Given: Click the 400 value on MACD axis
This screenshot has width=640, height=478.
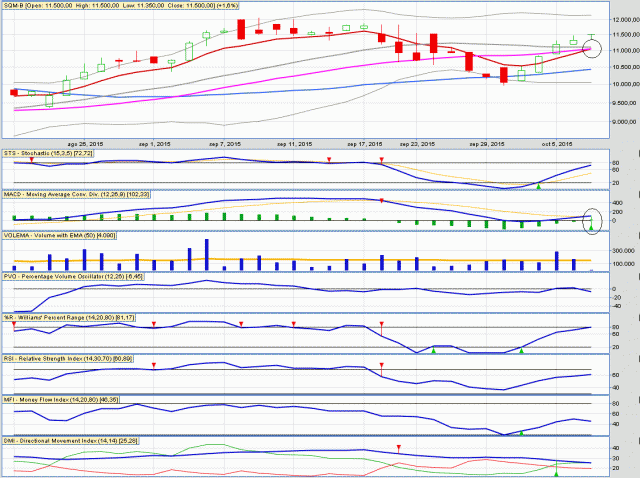Looking at the screenshot, I should click(617, 203).
